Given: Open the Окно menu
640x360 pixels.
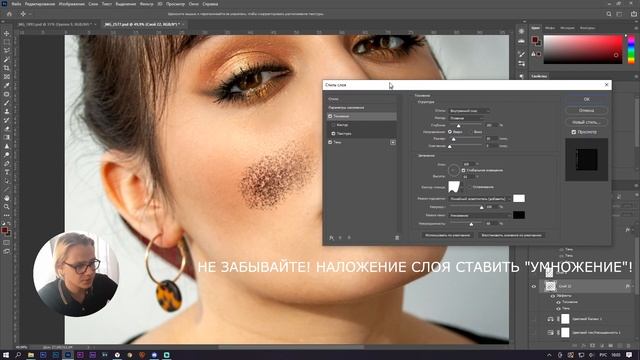Looking at the screenshot, I should tap(193, 4).
